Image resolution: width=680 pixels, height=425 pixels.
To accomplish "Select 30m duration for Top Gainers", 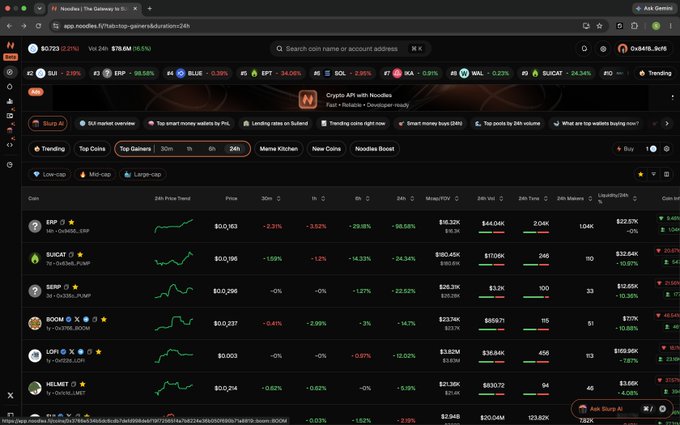I will [167, 149].
